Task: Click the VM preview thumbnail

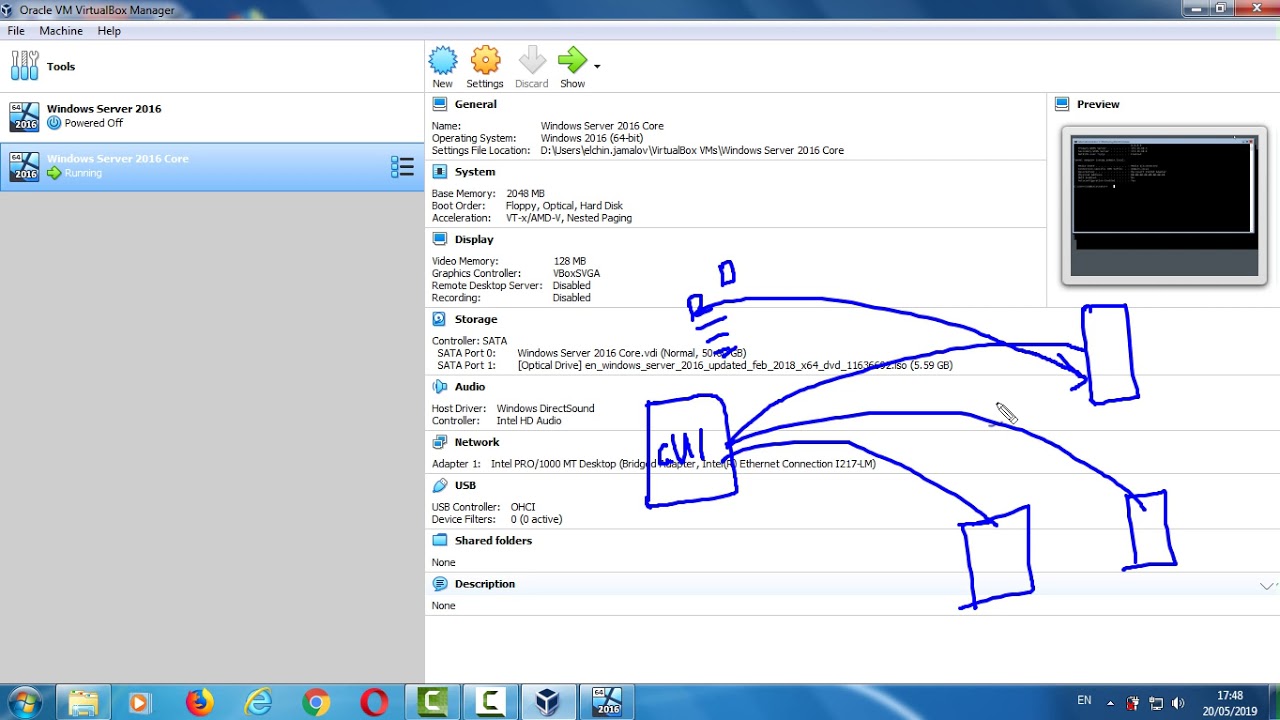Action: point(1164,205)
